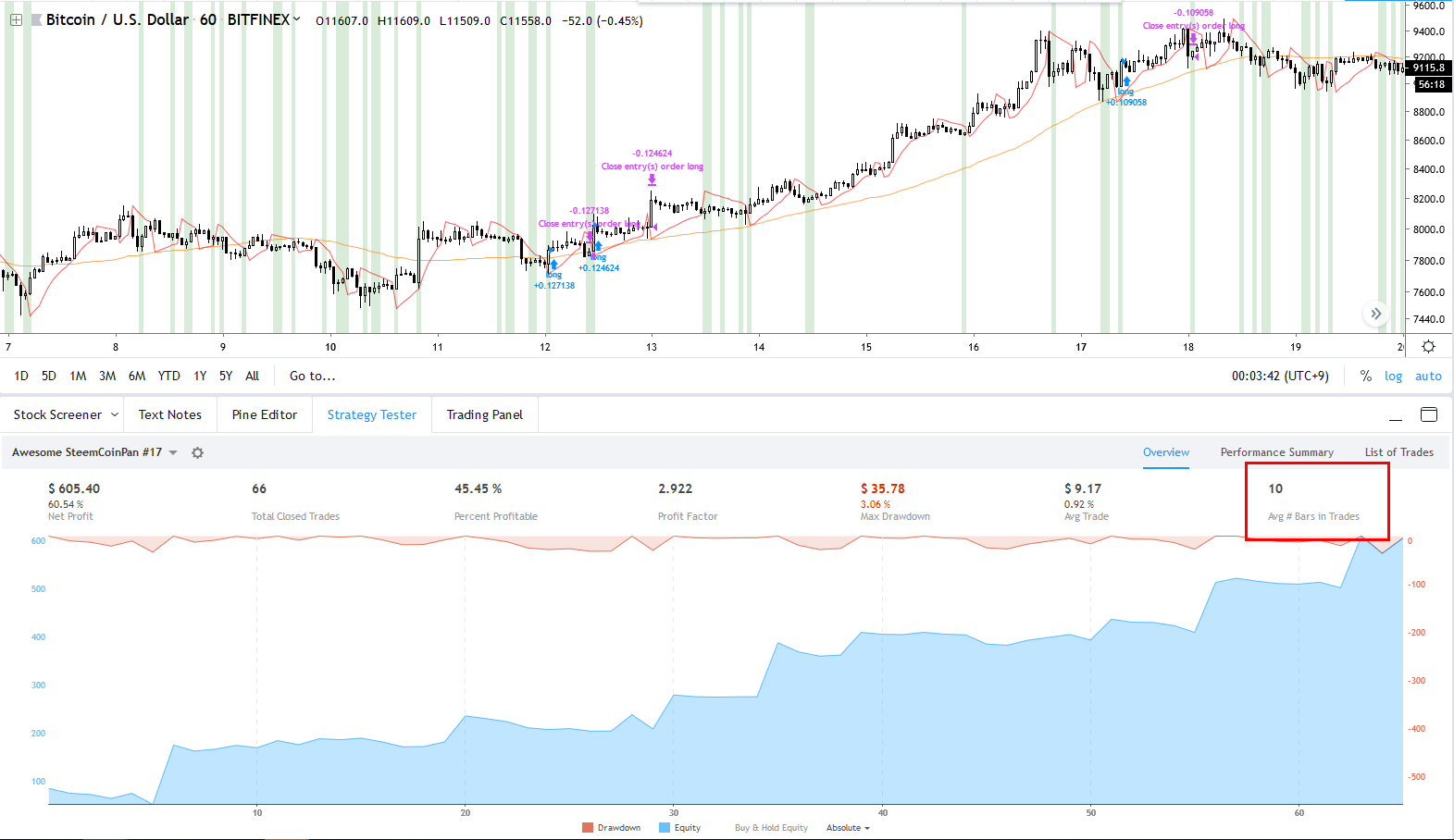Select the Strategy Tester tab
The height and width of the screenshot is (840, 1454).
pyautogui.click(x=372, y=414)
